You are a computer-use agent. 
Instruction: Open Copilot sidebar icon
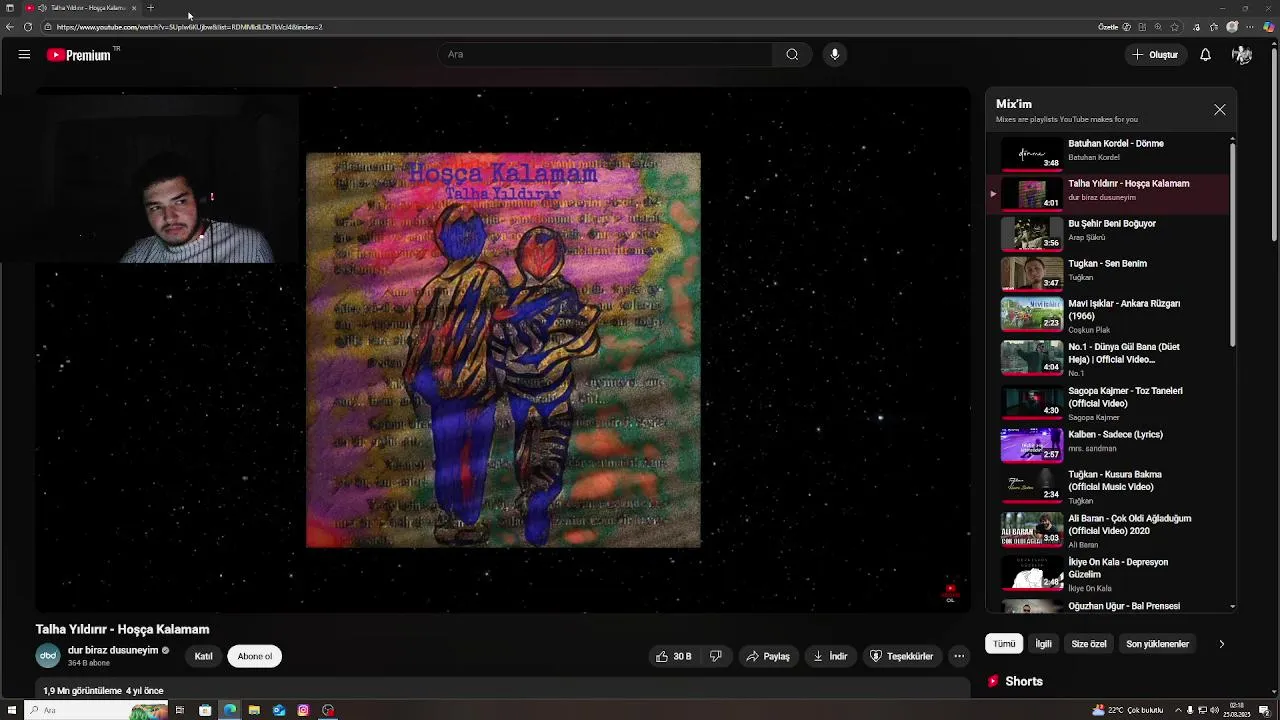point(1270,27)
